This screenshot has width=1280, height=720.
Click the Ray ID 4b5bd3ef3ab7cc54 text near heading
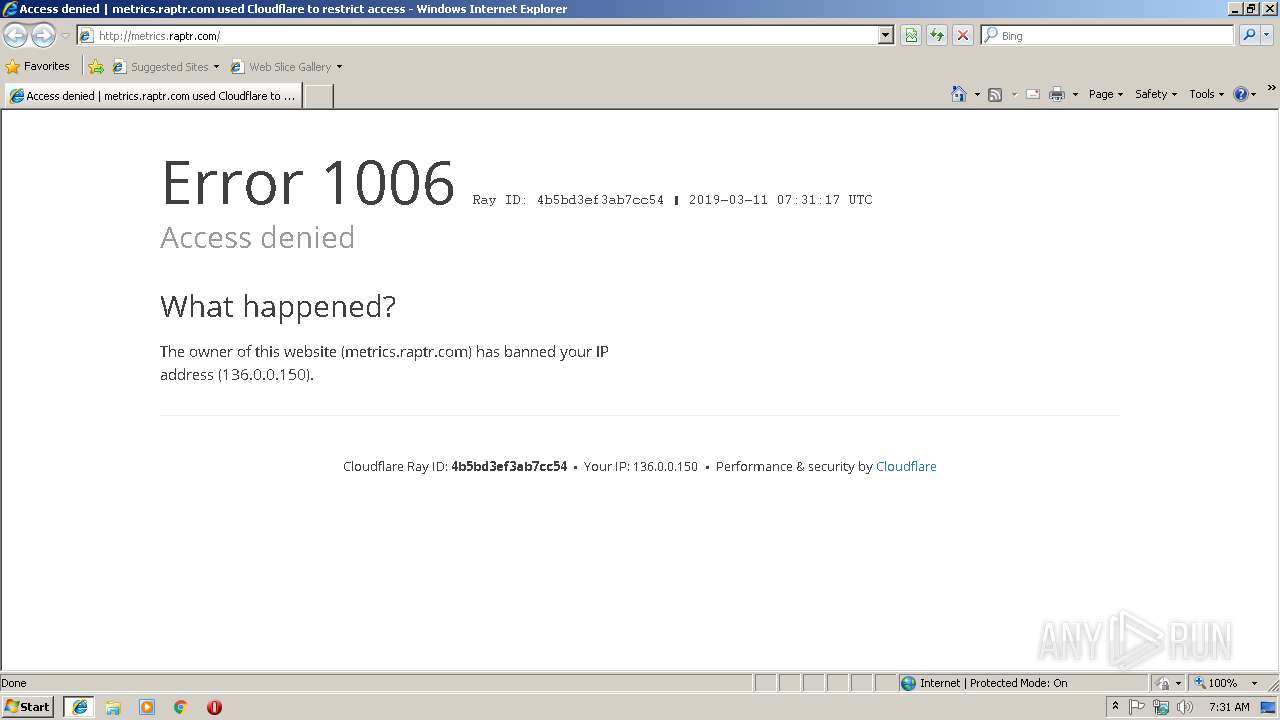568,200
